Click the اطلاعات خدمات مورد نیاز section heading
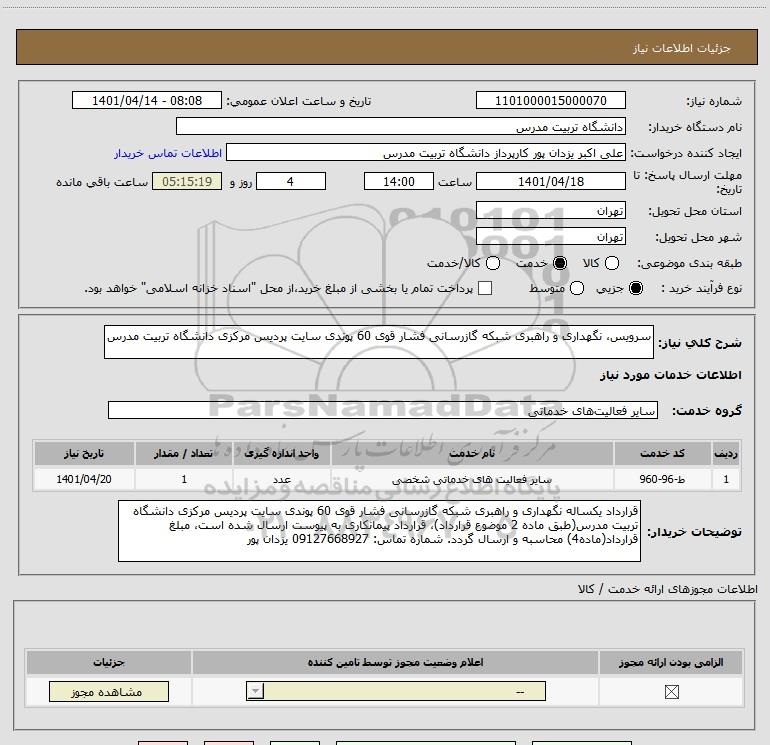This screenshot has width=770, height=745. pos(670,375)
